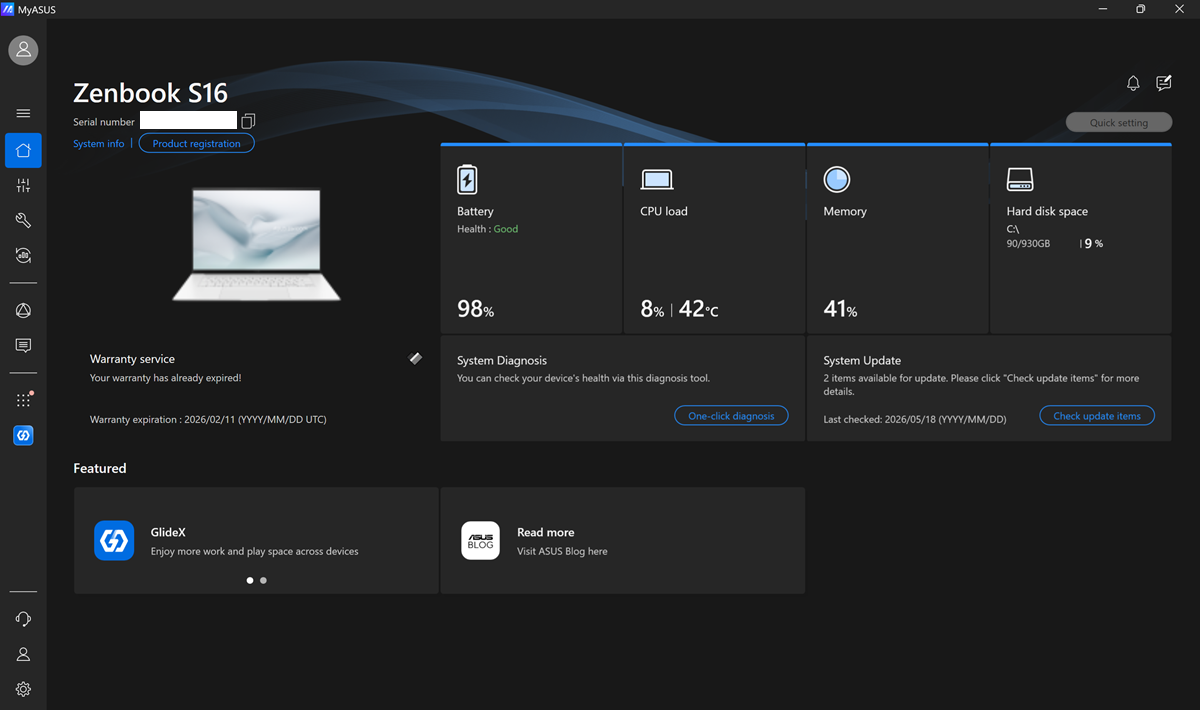
Task: Open Device Settings sliders icon in sidebar
Action: 23,186
